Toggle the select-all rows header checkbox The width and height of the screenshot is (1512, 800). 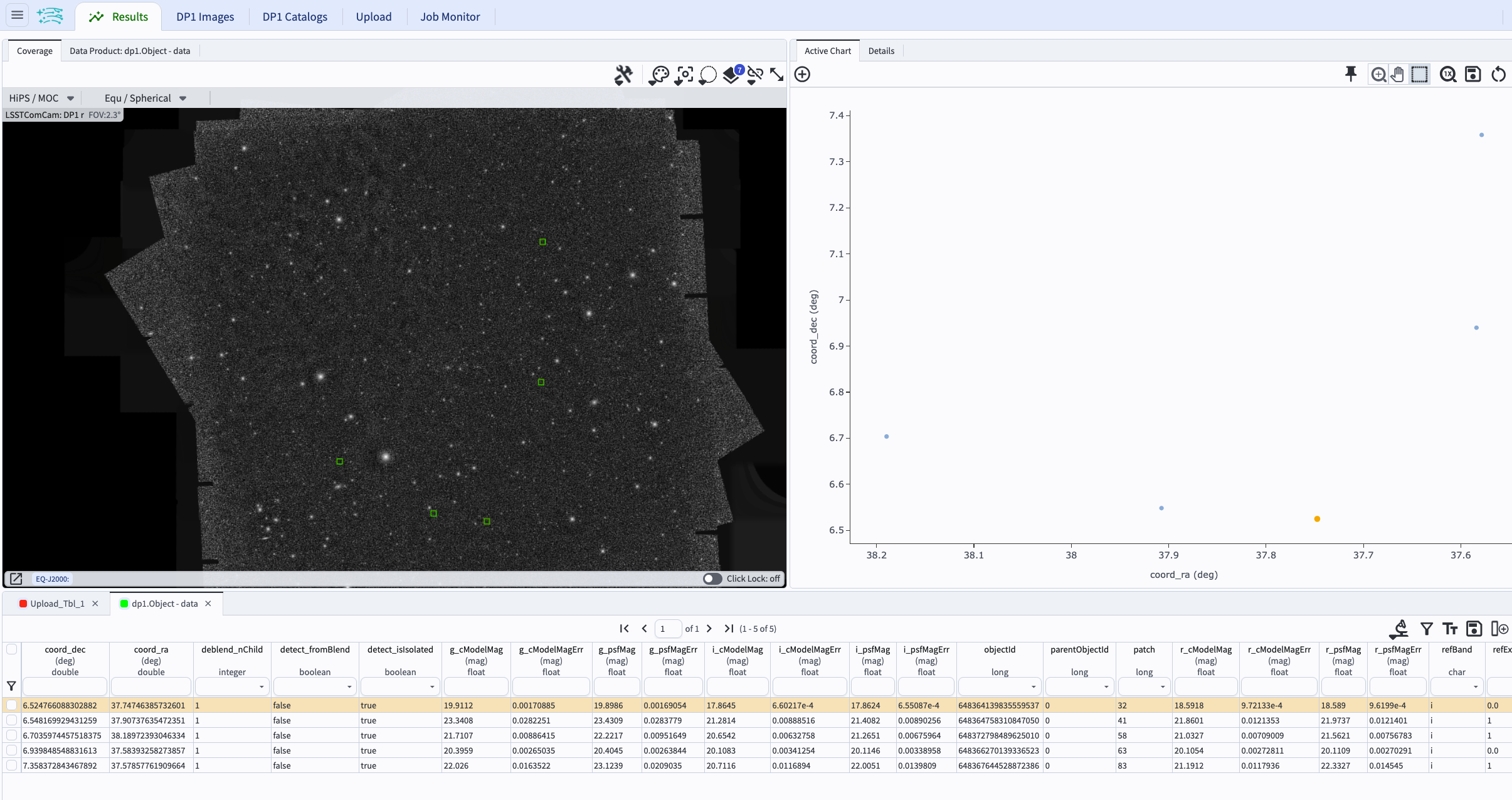coord(12,649)
